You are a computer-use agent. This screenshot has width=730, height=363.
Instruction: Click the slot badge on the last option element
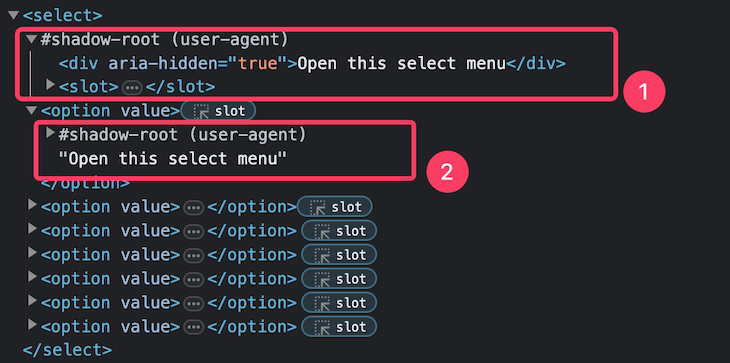pos(339,327)
